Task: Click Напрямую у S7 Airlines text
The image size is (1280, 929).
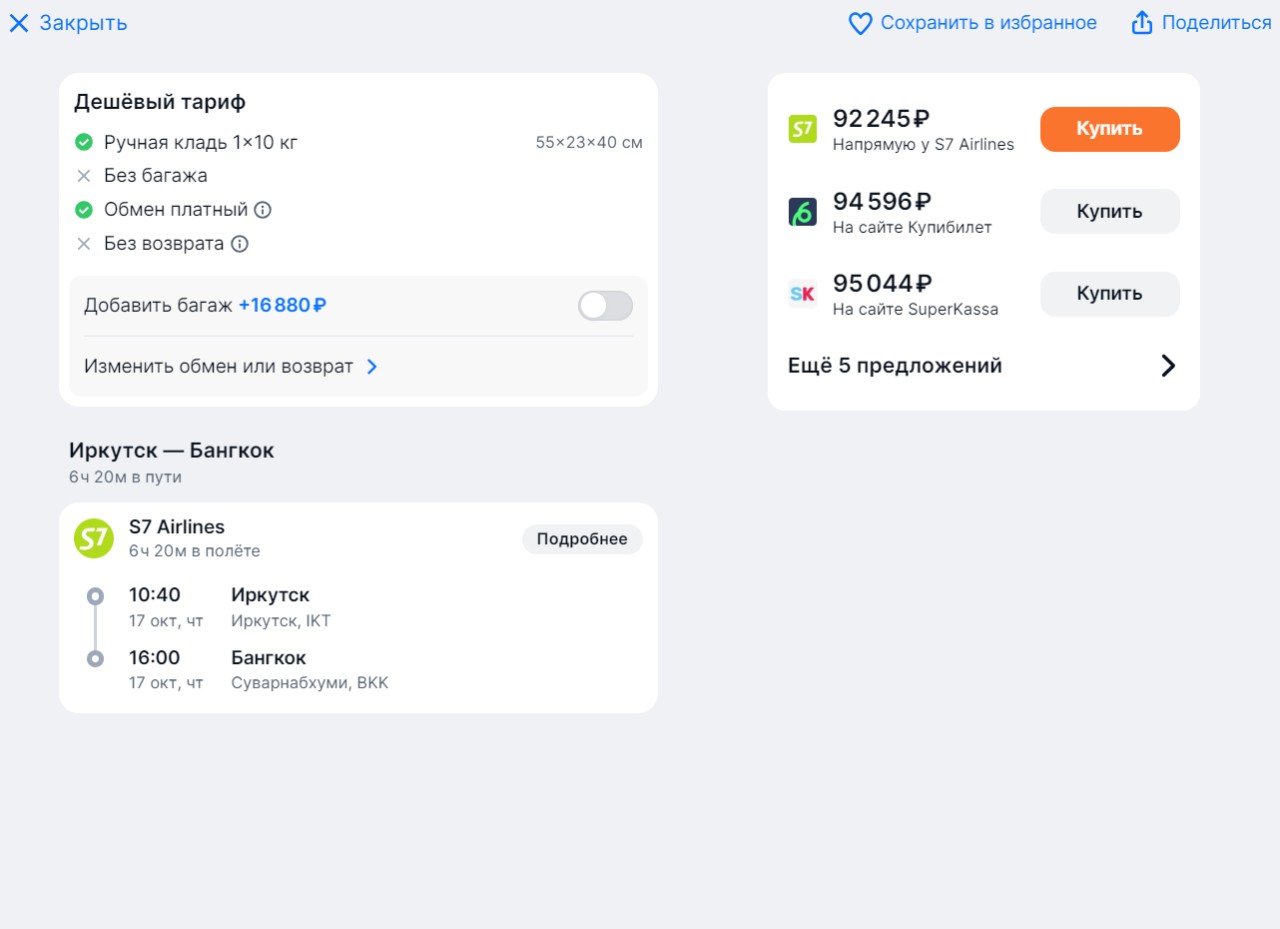Action: (923, 145)
